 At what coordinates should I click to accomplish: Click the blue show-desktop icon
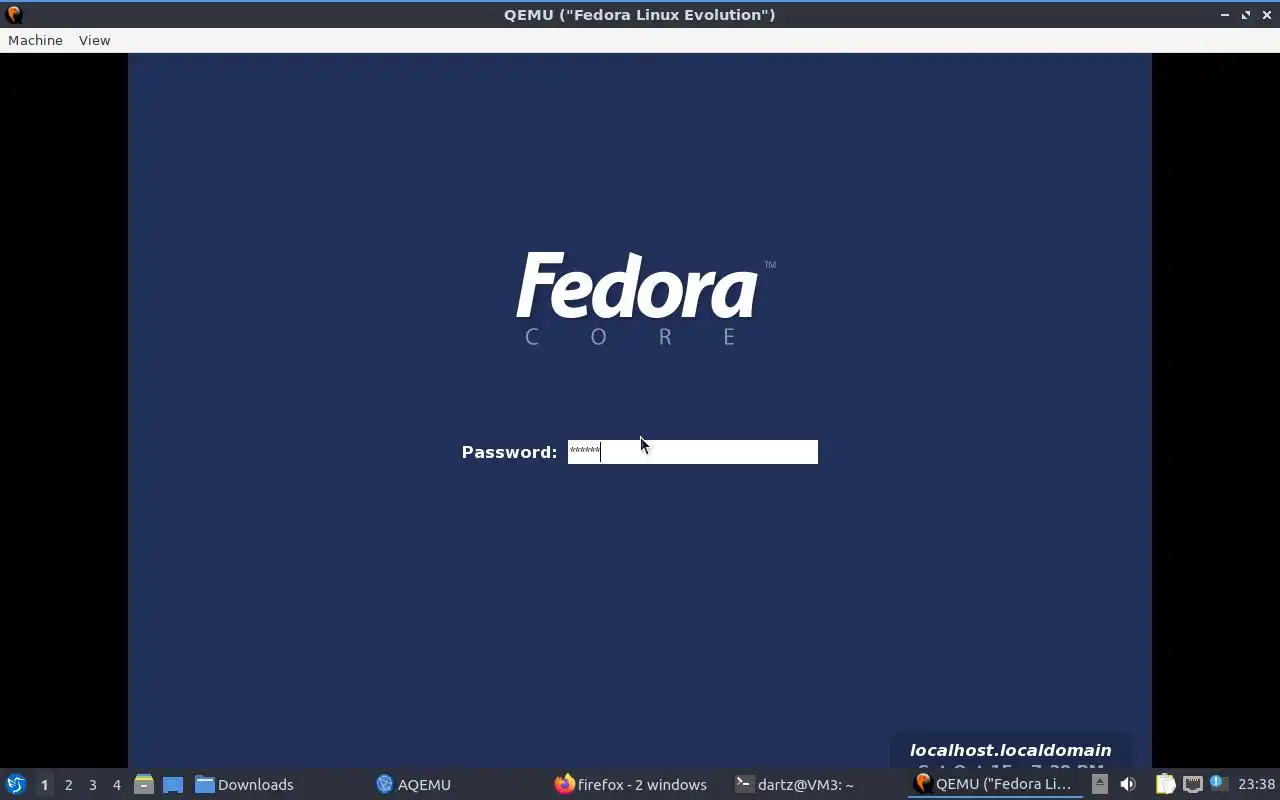(173, 784)
